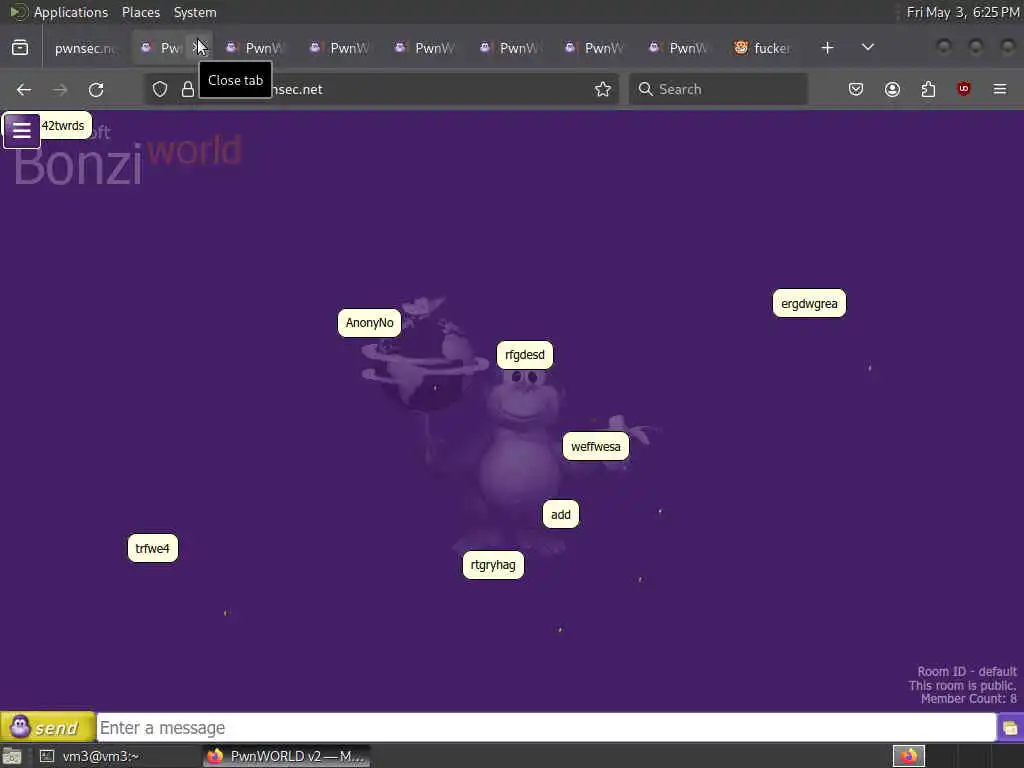This screenshot has height=768, width=1024.
Task: Select the weffwesa user bubble
Action: point(596,447)
